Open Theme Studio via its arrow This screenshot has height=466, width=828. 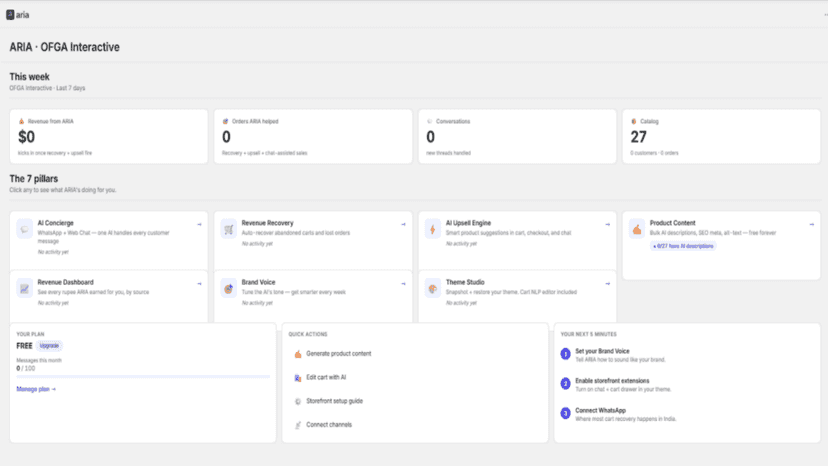[607, 284]
